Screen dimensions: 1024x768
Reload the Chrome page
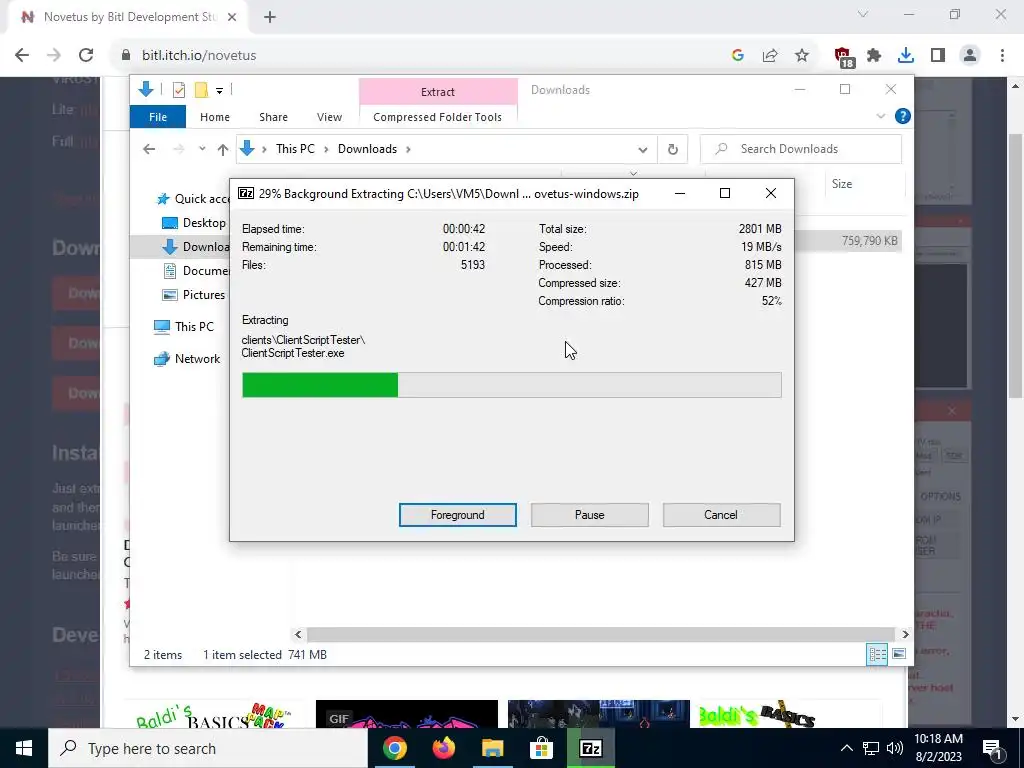tap(86, 56)
